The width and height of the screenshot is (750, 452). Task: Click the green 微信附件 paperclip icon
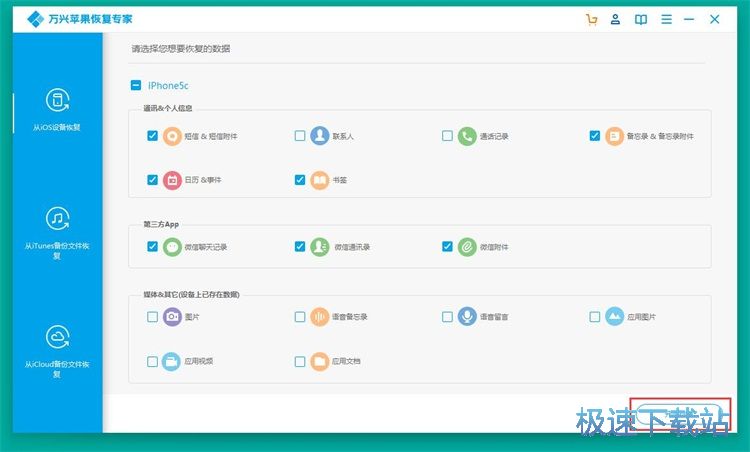coord(467,247)
